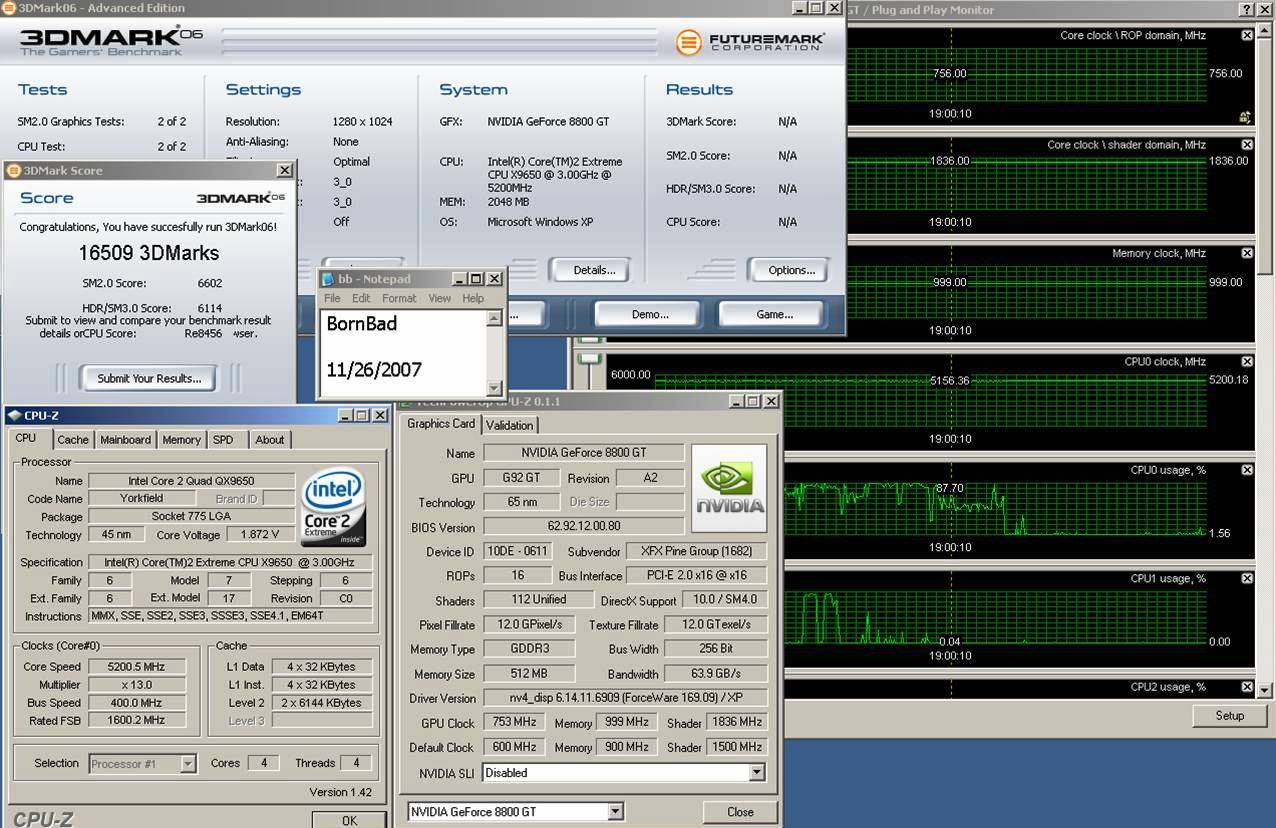Click the Bandwidth value 63.9 GB/s
The height and width of the screenshot is (828, 1276).
click(x=716, y=674)
